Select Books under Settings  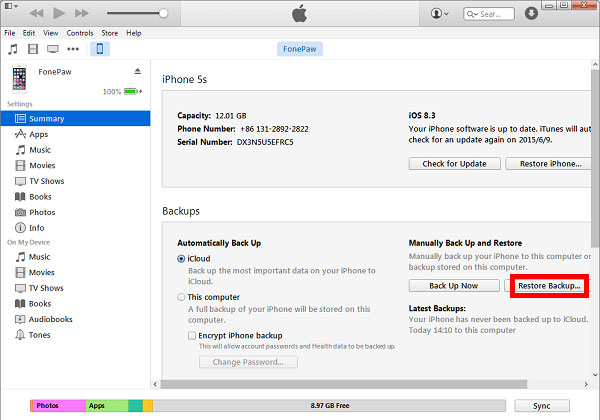[75, 197]
